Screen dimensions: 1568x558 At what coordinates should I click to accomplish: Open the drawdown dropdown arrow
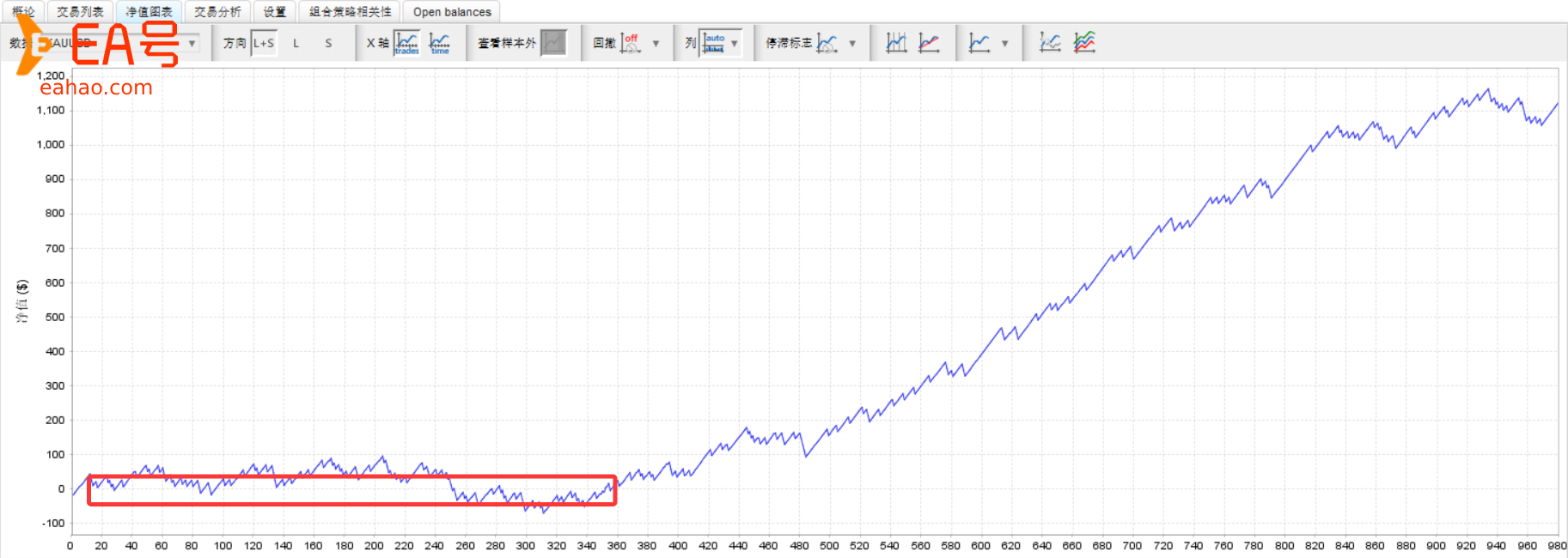pyautogui.click(x=656, y=43)
